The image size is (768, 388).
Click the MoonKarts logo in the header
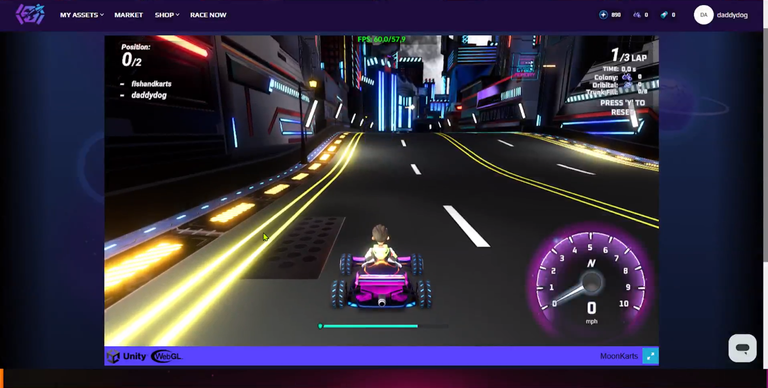(30, 15)
